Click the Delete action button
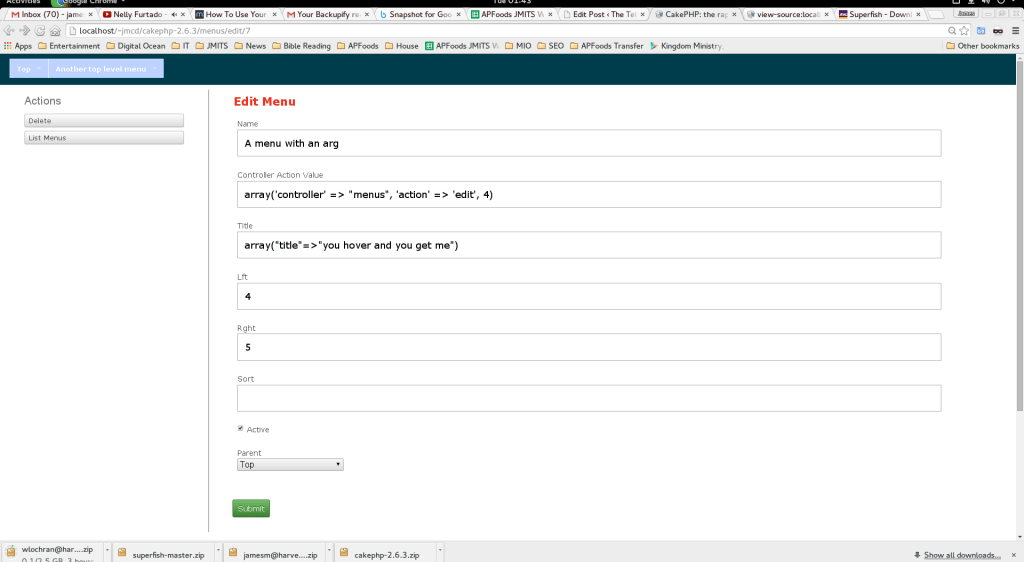The height and width of the screenshot is (562, 1024). pyautogui.click(x=104, y=121)
